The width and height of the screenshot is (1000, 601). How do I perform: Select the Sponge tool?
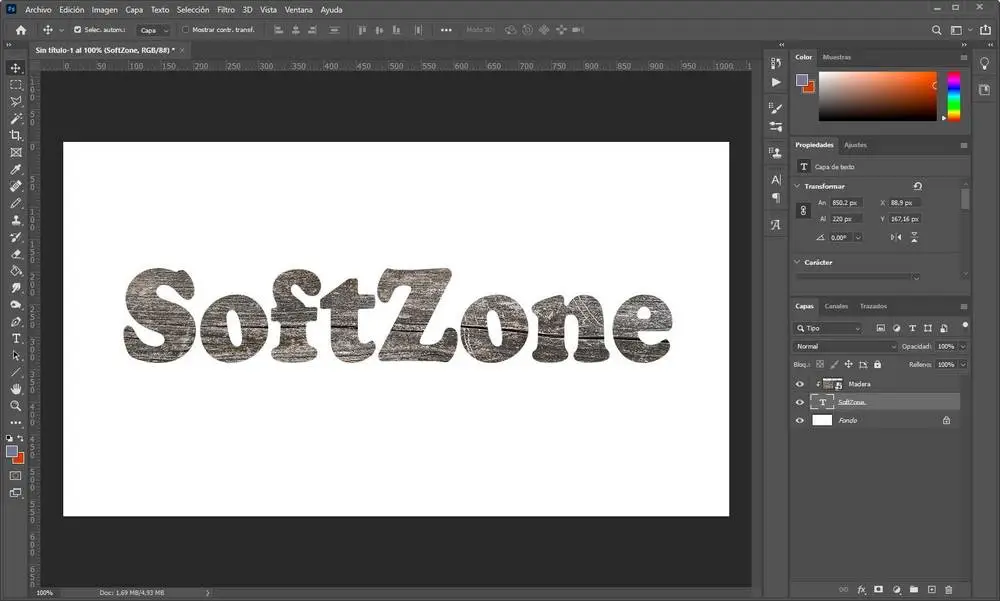tap(16, 304)
